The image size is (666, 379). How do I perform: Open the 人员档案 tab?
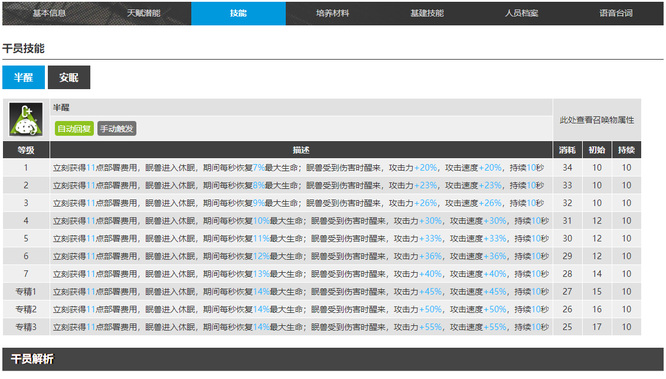point(522,13)
